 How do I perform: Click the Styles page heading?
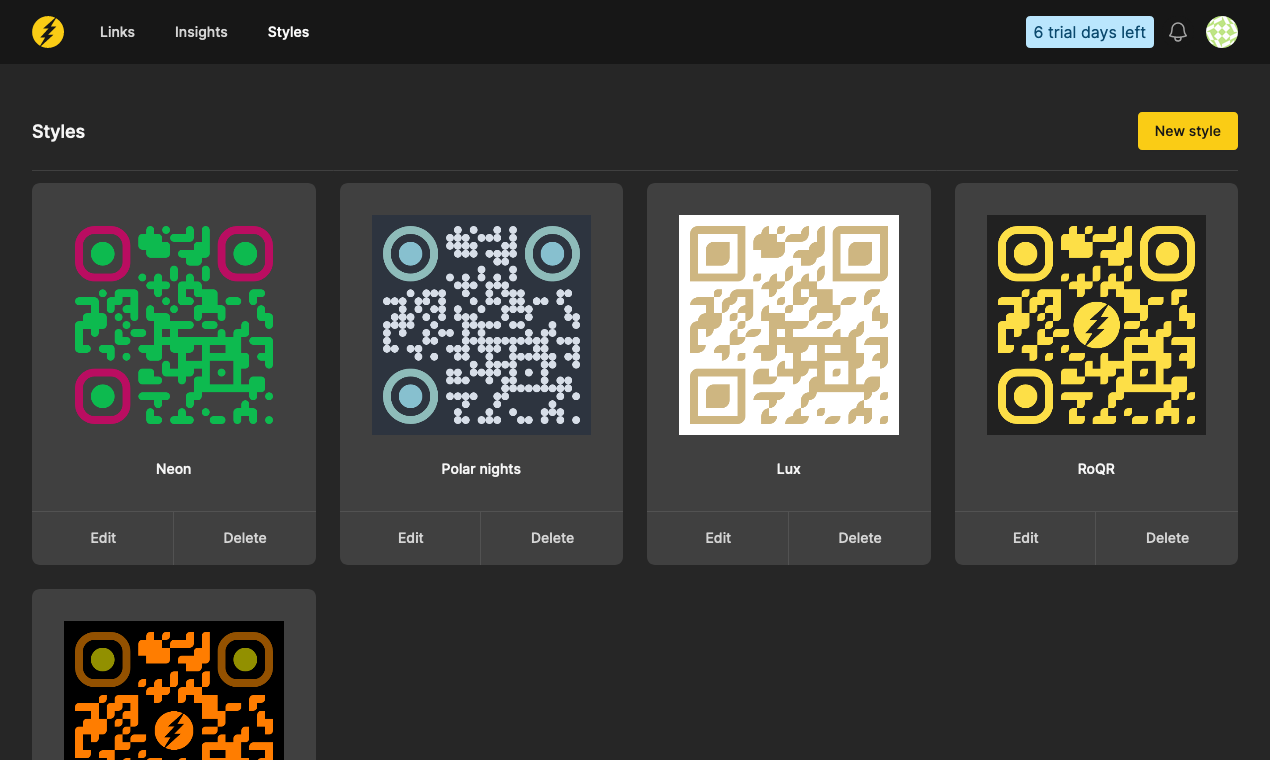pos(58,132)
